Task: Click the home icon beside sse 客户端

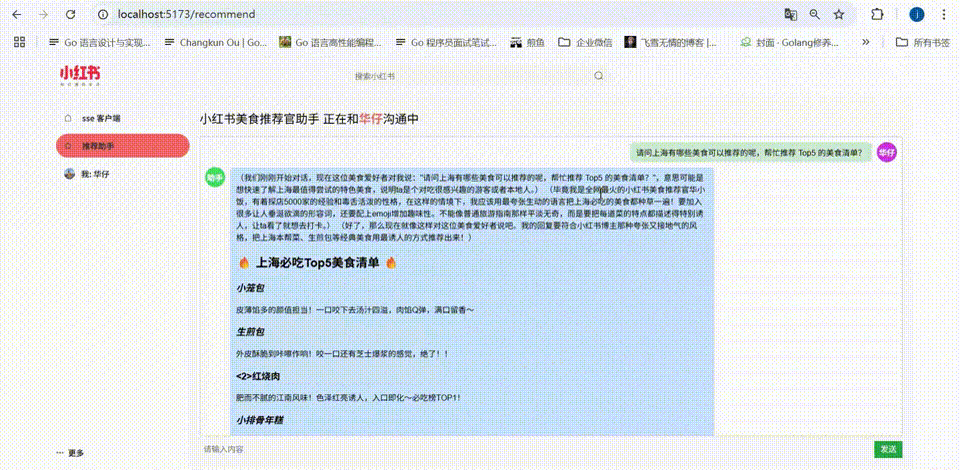Action: click(x=69, y=118)
